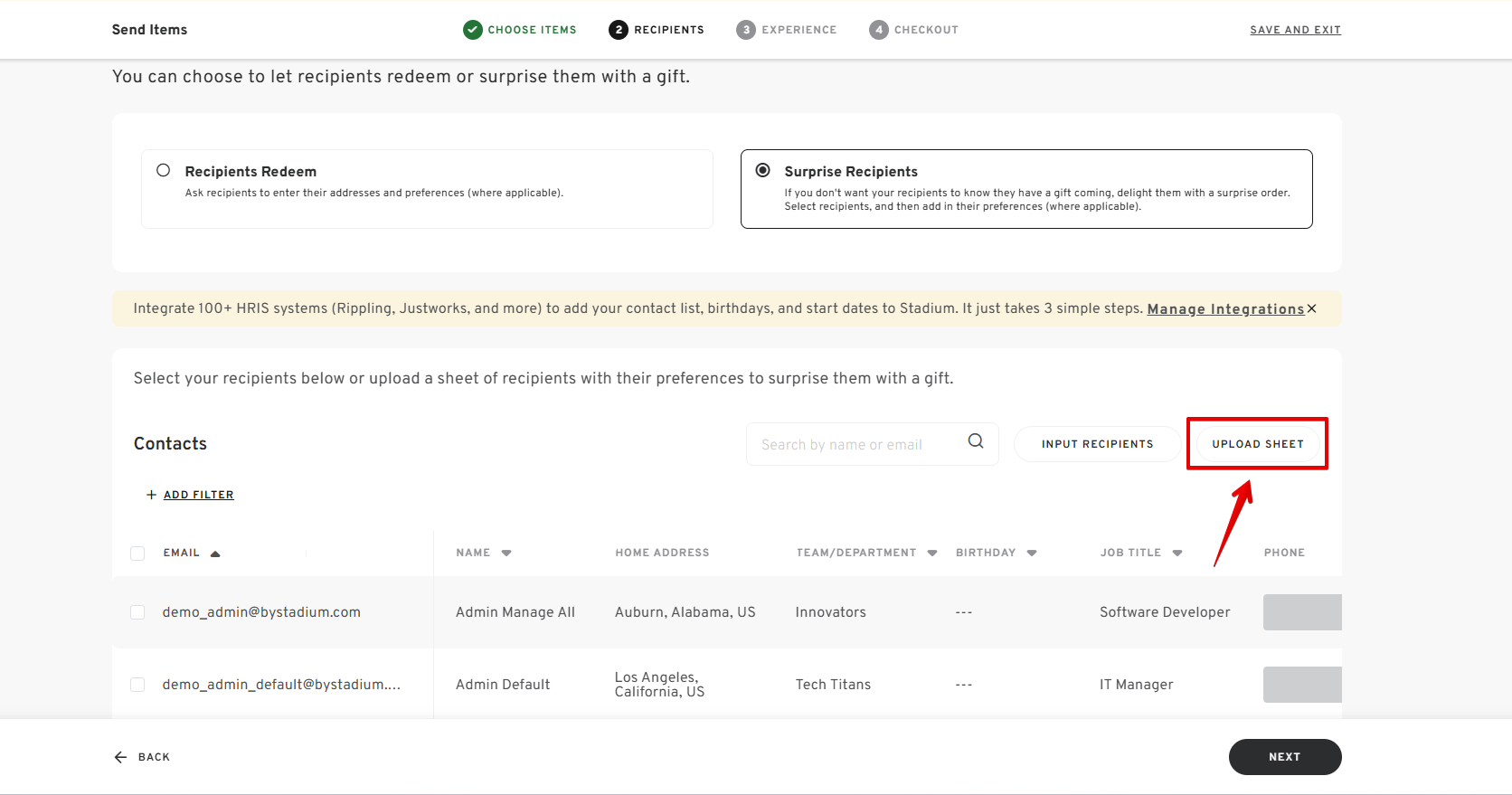This screenshot has width=1512, height=795.
Task: Click the search magnifier icon
Action: pos(976,441)
